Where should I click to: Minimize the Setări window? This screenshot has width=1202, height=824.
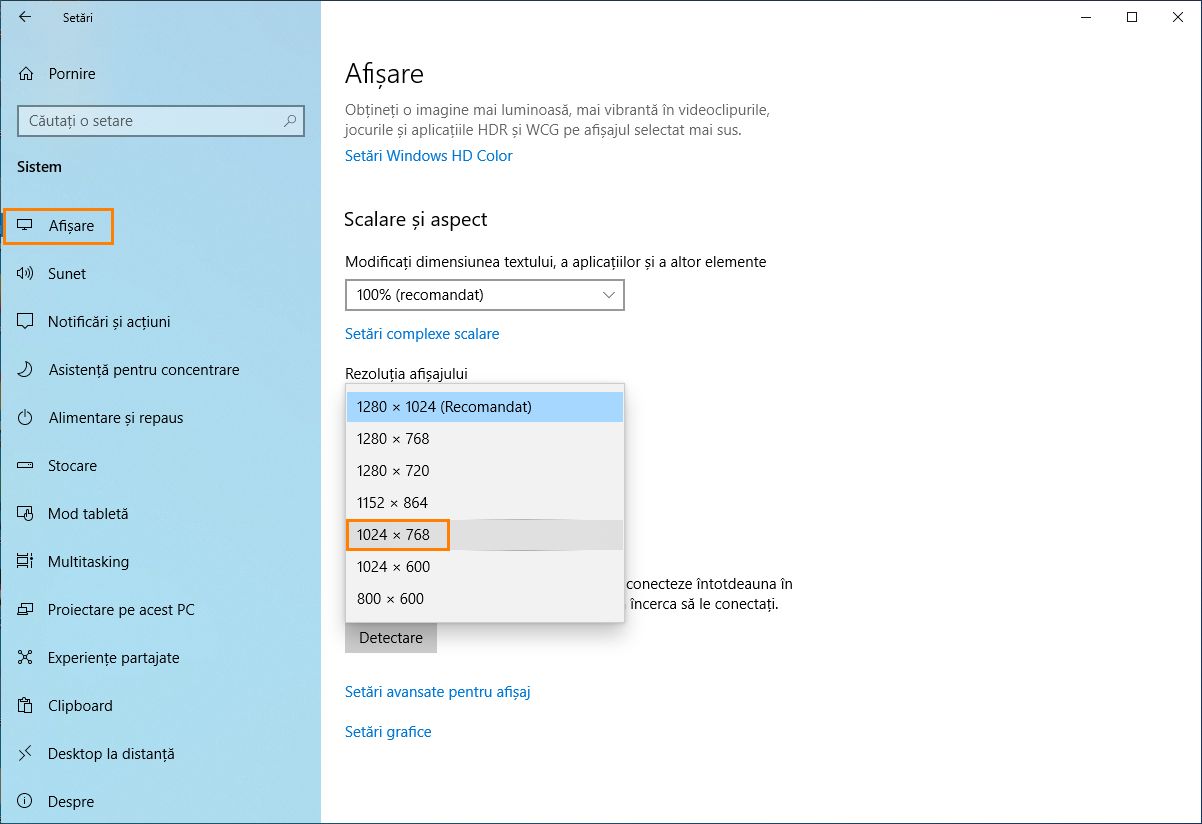point(1086,17)
